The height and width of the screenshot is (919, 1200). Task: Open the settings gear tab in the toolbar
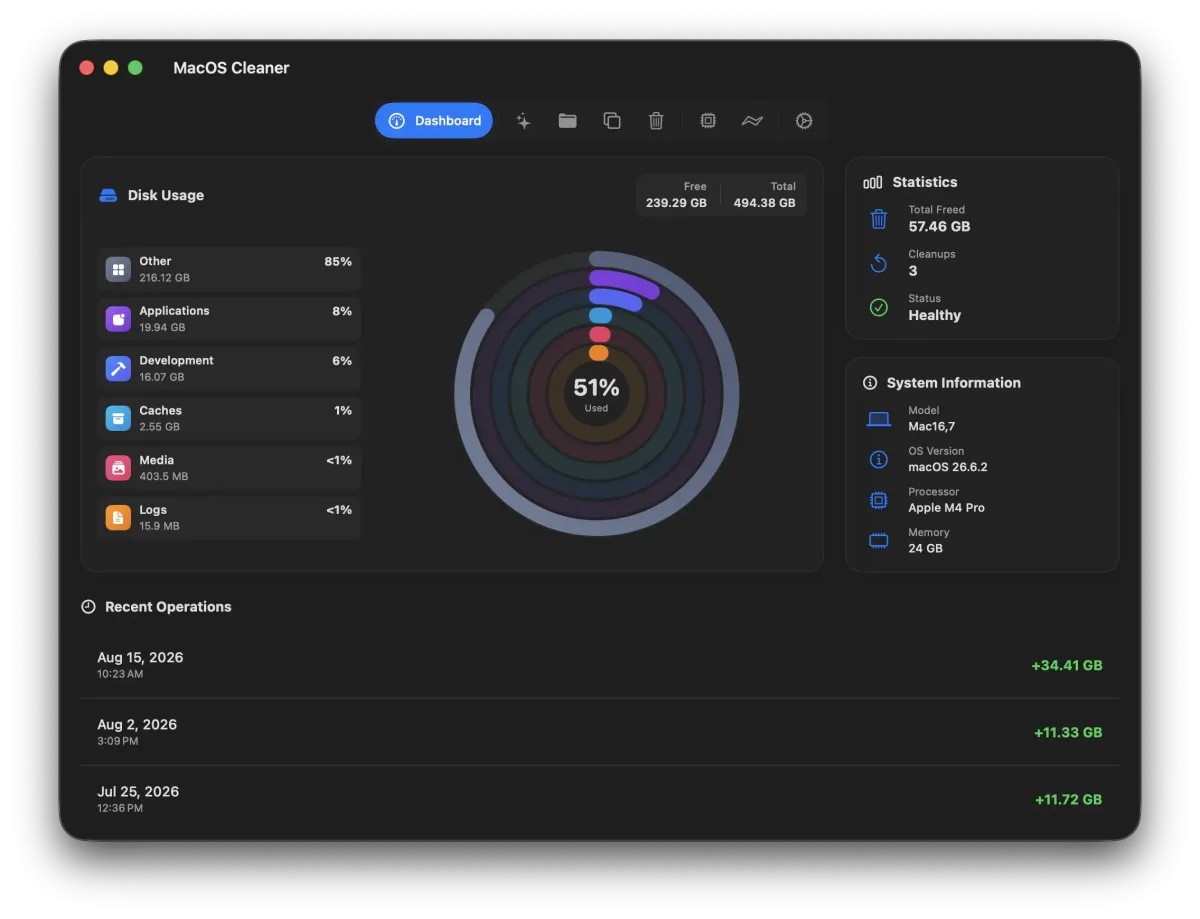point(804,121)
